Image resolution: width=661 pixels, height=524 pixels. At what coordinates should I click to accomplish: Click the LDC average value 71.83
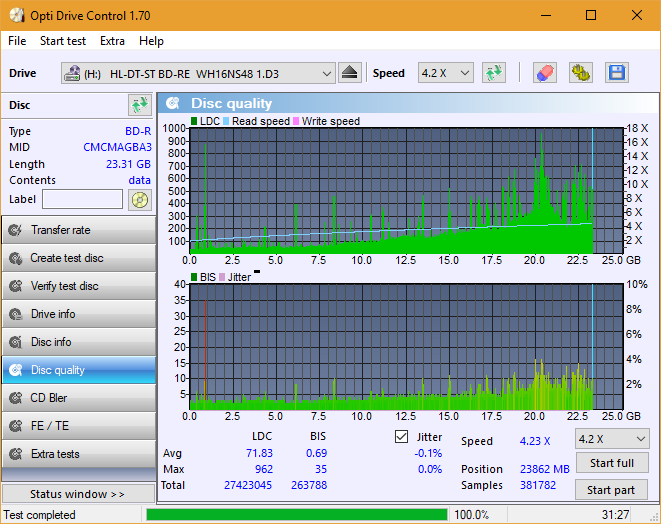pyautogui.click(x=259, y=453)
